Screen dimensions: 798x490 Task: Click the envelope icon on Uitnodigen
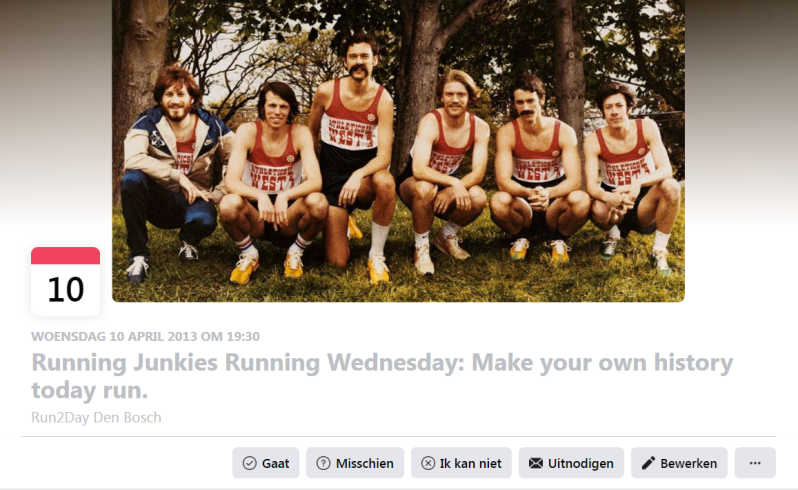535,463
